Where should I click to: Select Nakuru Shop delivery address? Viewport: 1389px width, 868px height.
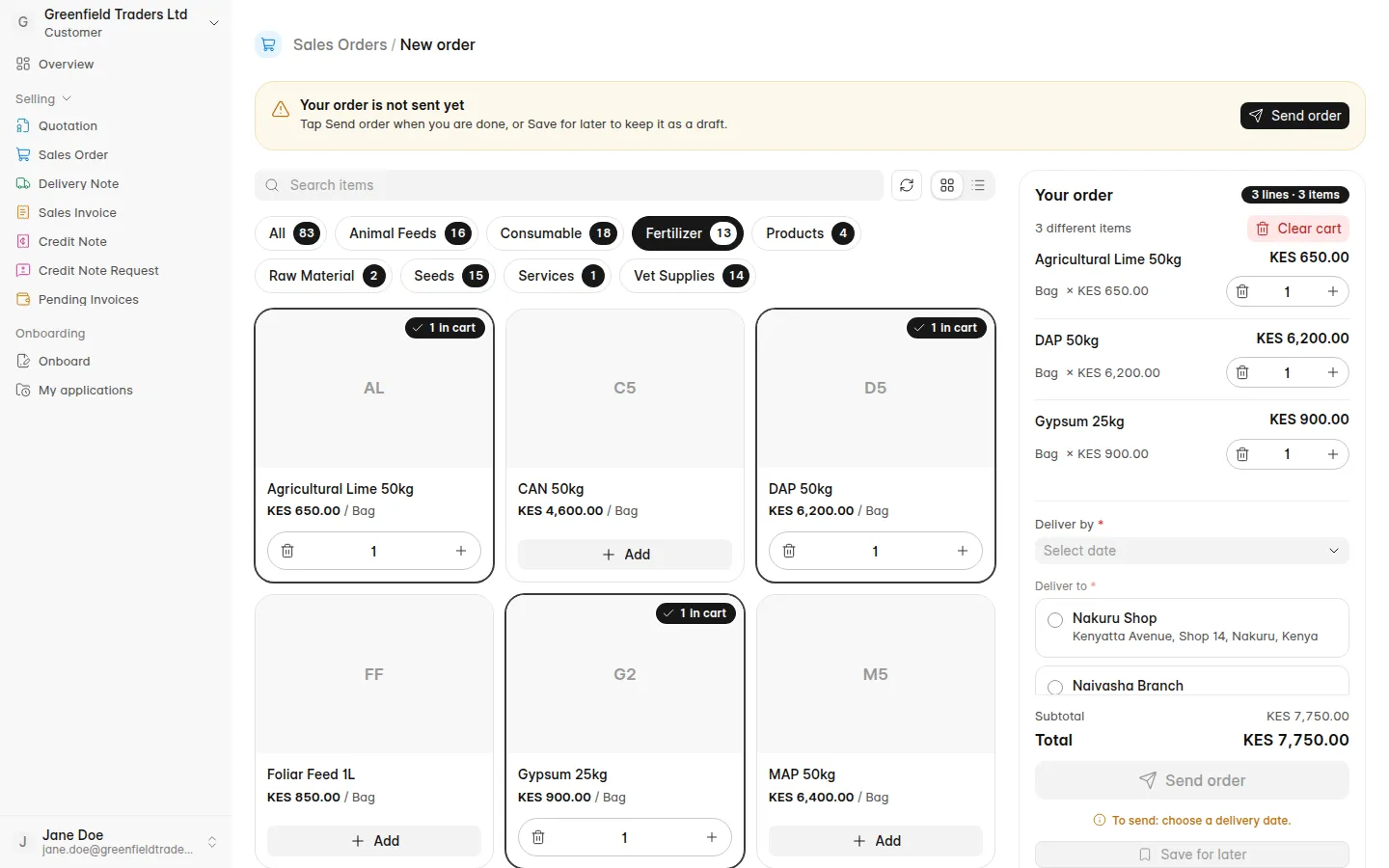pyautogui.click(x=1192, y=628)
